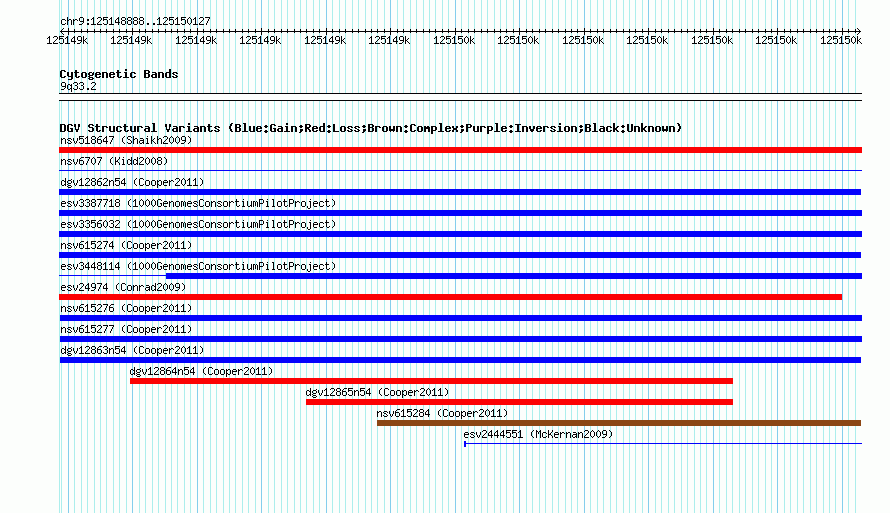This screenshot has width=890, height=513.
Task: Click the red bar for dgv12864n54
Action: coord(431,381)
